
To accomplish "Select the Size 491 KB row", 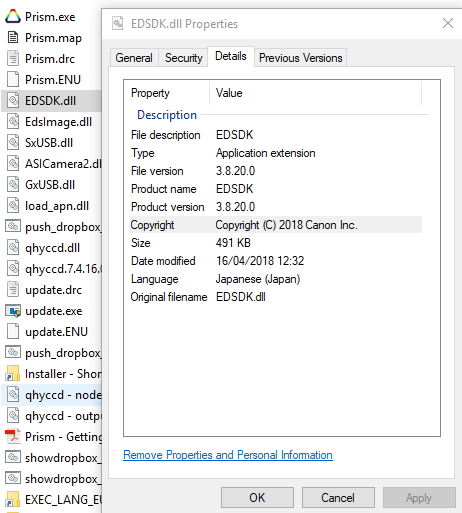I will 275,243.
